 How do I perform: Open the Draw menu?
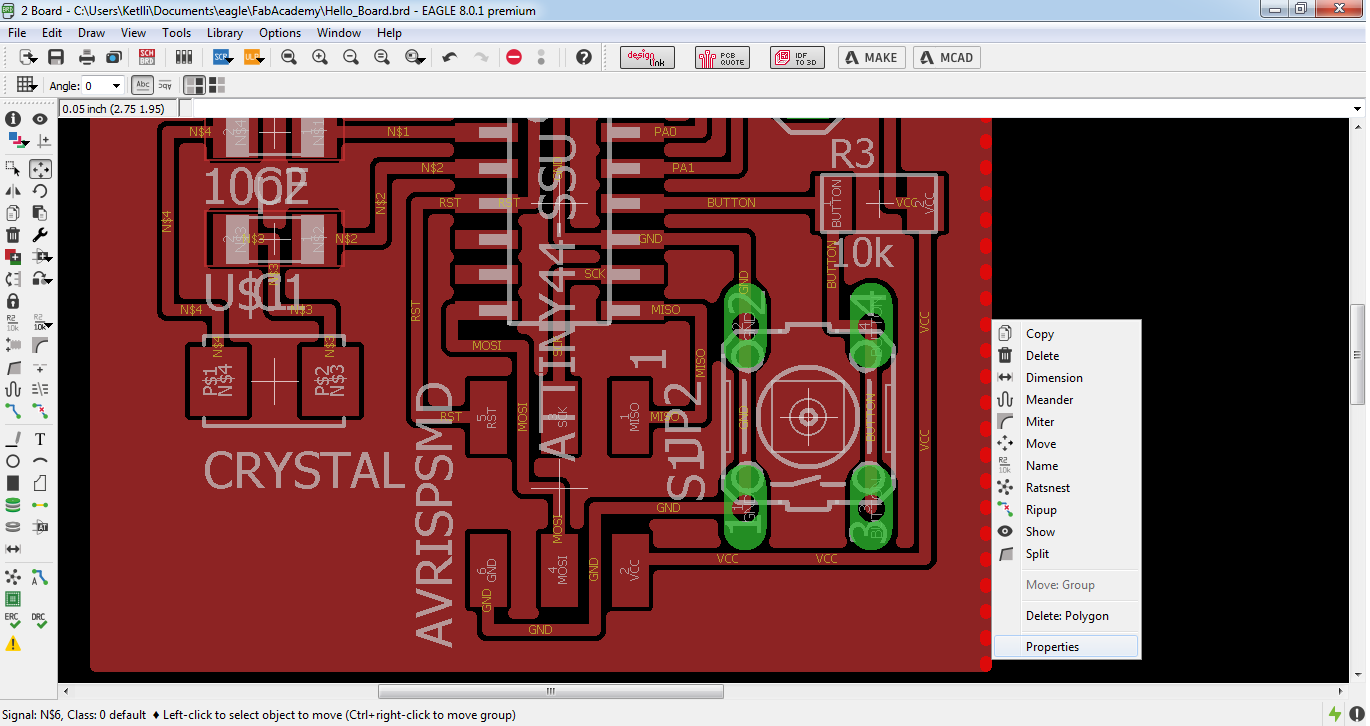coord(91,32)
